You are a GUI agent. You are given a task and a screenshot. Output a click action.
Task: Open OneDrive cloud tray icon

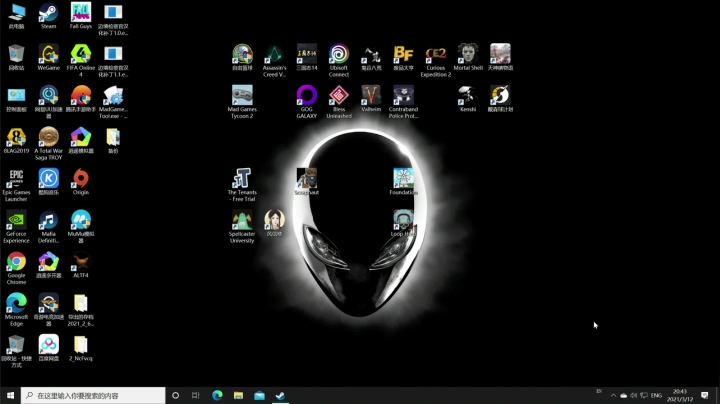[x=624, y=395]
